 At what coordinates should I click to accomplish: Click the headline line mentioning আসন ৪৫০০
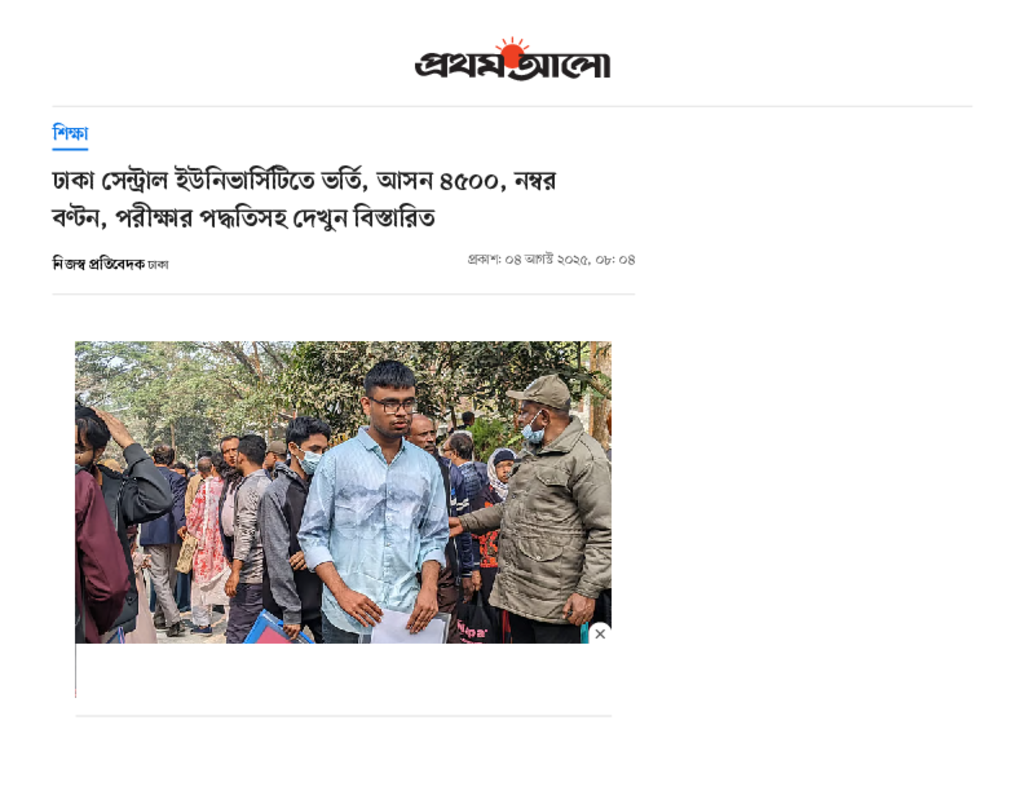click(304, 180)
